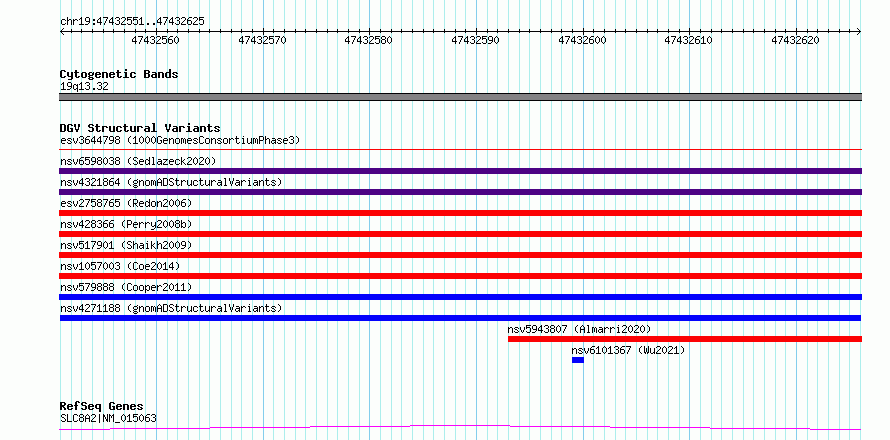Viewport: 890px width, 440px height.
Task: Select the purple bar under nsv4321864
Action: tap(460, 192)
